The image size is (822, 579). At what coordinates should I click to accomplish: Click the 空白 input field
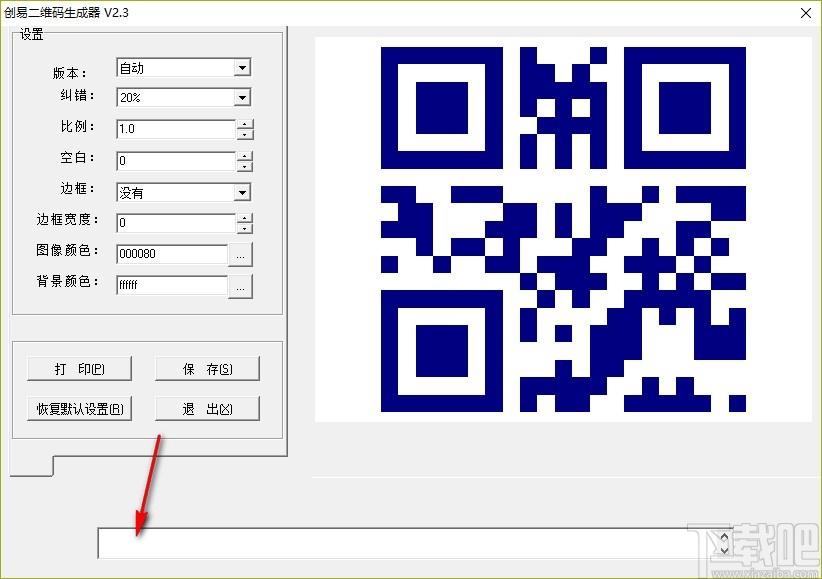coord(176,161)
